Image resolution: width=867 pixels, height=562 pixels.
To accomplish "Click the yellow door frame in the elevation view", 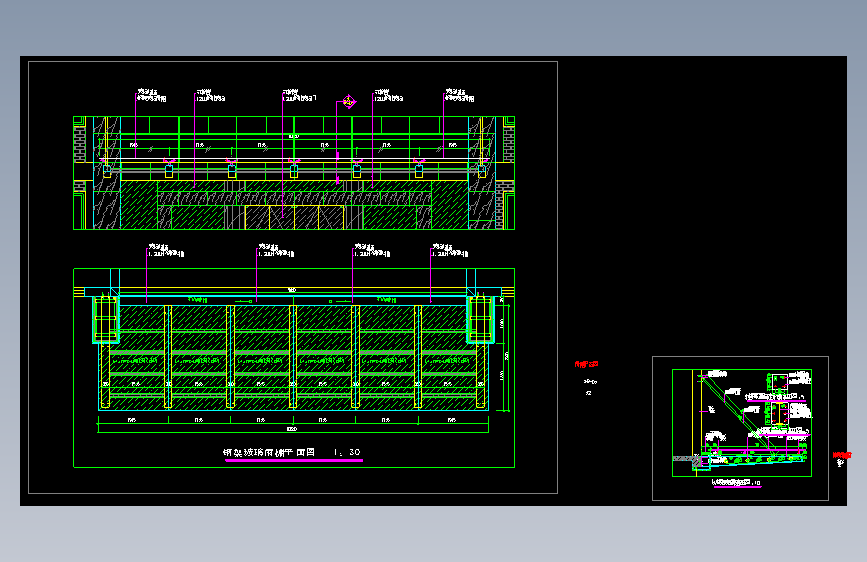I will pyautogui.click(x=294, y=217).
